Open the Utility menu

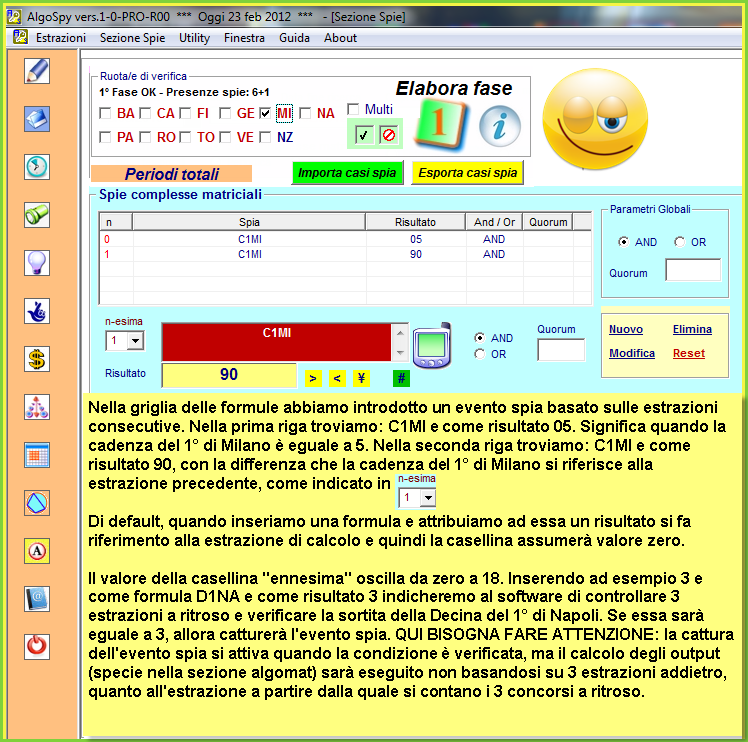194,38
